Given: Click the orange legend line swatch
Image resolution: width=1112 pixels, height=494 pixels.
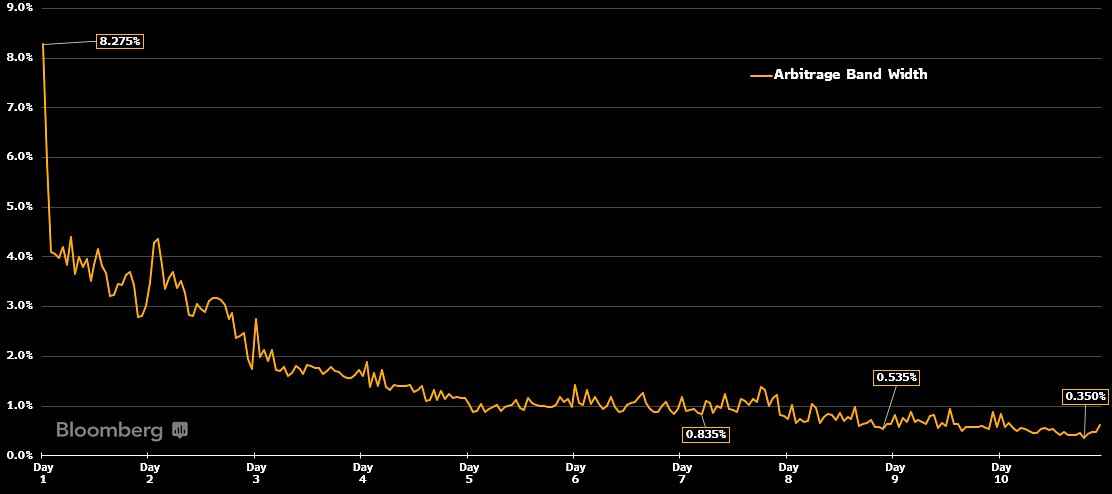Looking at the screenshot, I should point(761,75).
